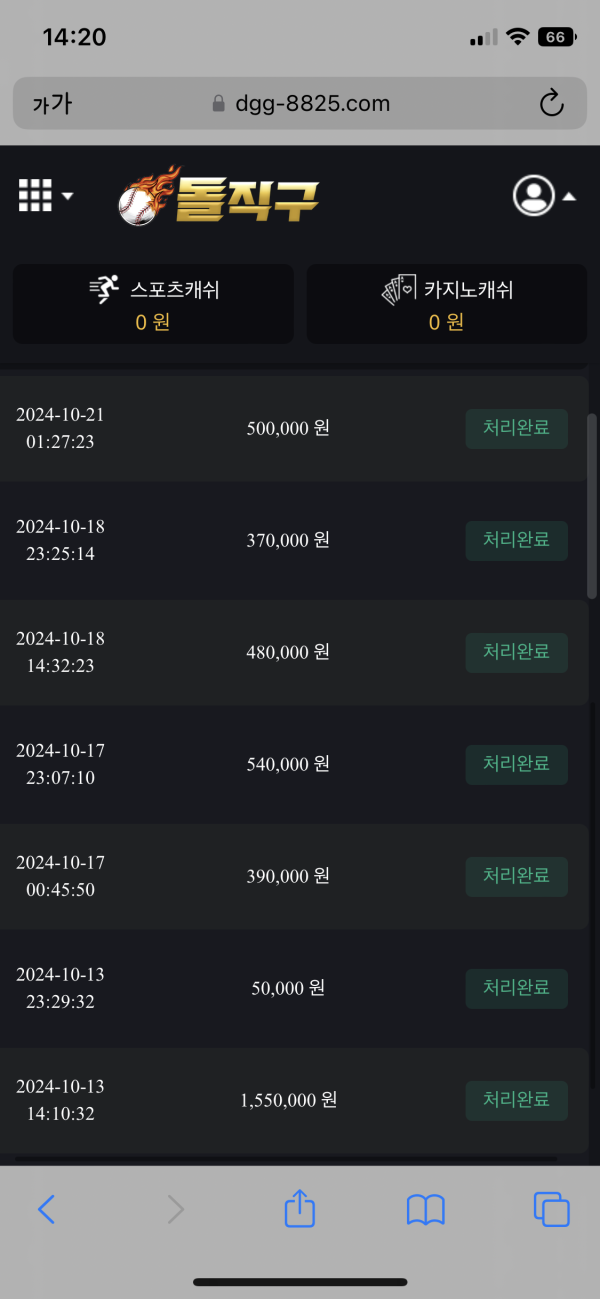Tap the flaming baseball site logo
The height and width of the screenshot is (1299, 600).
(218, 196)
